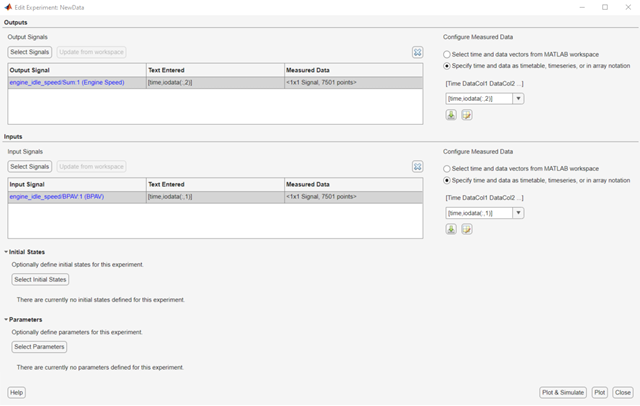Select timetable/array notation radio for Outputs
640x406 pixels.
pyautogui.click(x=447, y=66)
